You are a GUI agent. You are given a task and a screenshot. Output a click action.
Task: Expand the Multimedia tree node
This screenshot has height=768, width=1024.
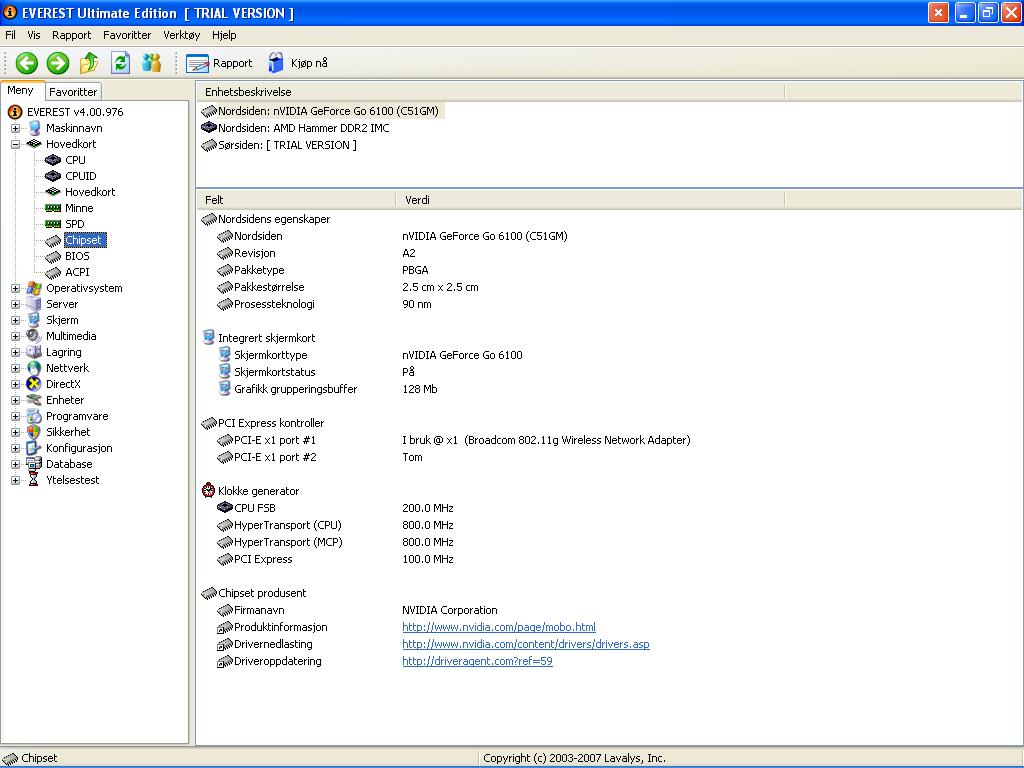click(x=15, y=336)
